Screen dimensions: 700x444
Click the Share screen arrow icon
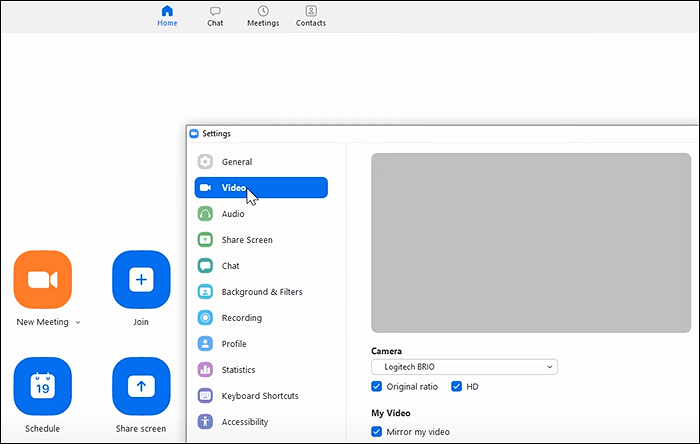pos(141,385)
